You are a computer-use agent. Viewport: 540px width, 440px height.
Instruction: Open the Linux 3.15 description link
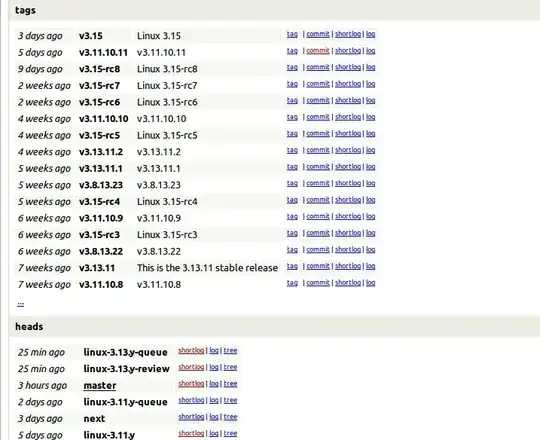point(159,36)
